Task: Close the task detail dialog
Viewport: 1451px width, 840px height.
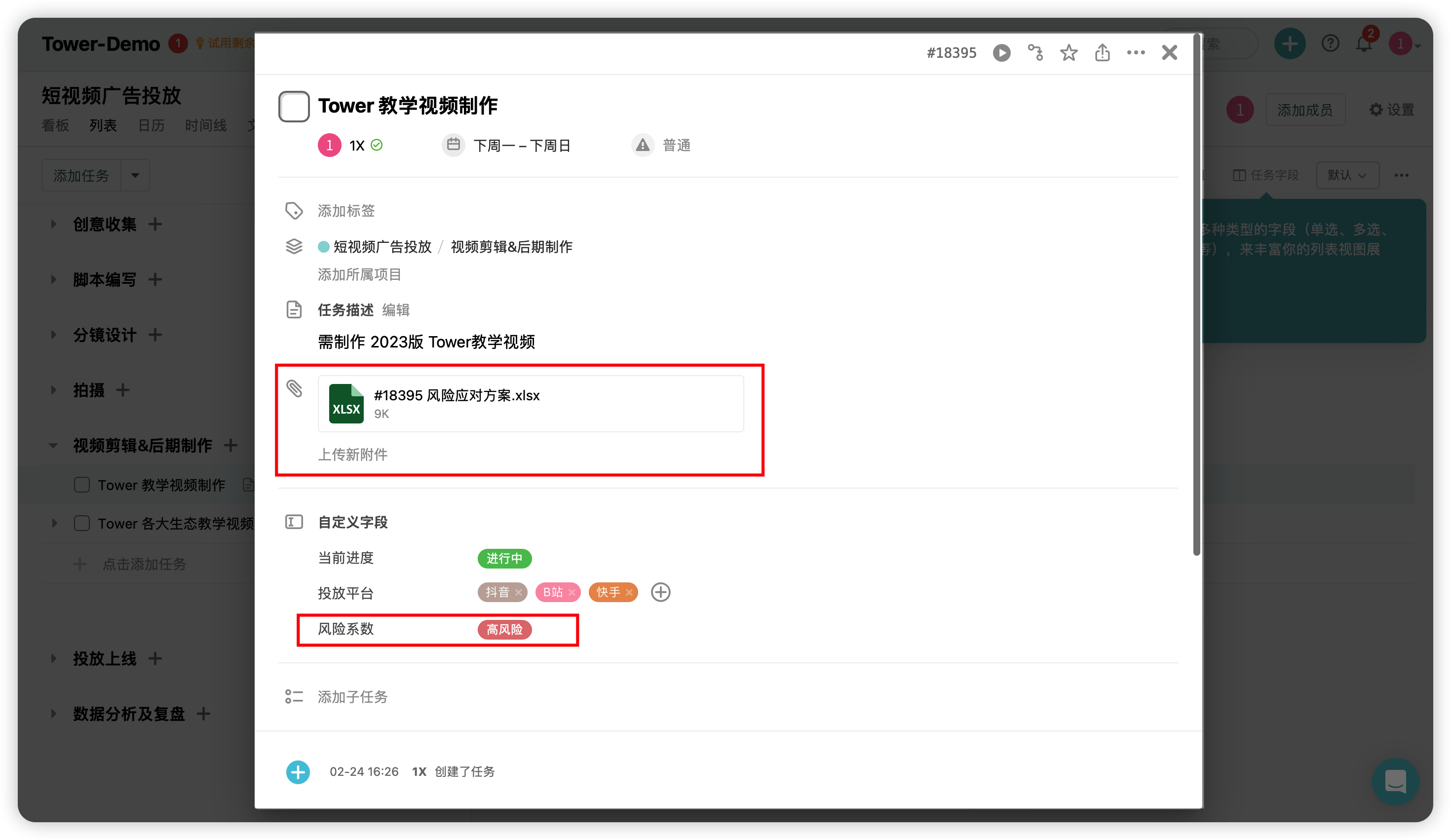Action: click(x=1170, y=52)
